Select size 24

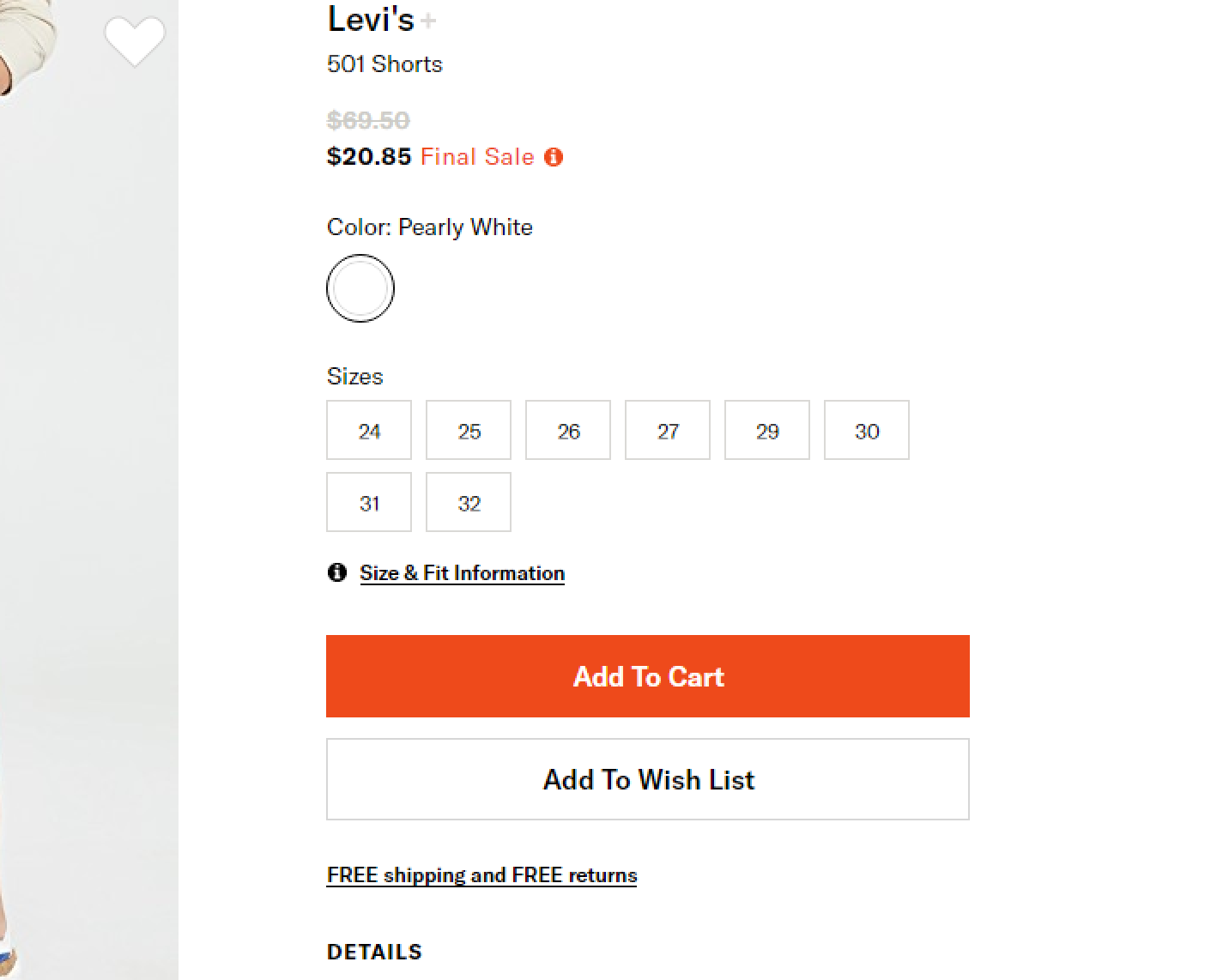coord(369,431)
